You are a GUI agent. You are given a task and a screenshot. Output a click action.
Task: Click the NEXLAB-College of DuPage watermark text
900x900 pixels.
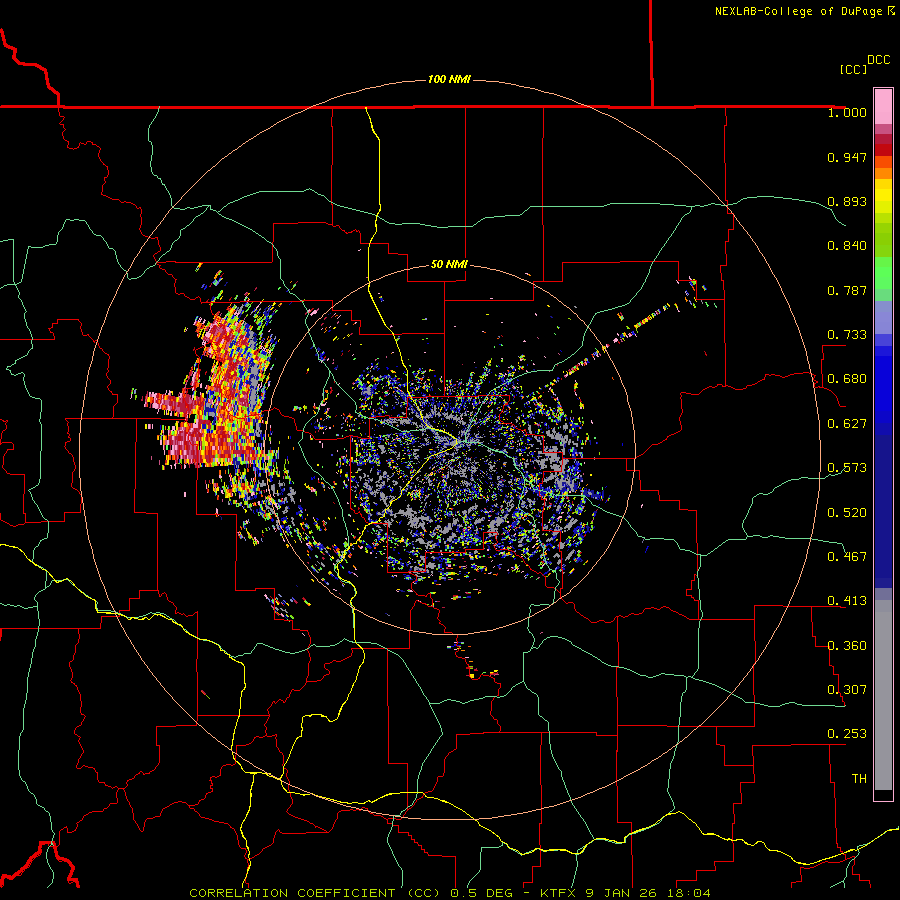pos(805,11)
